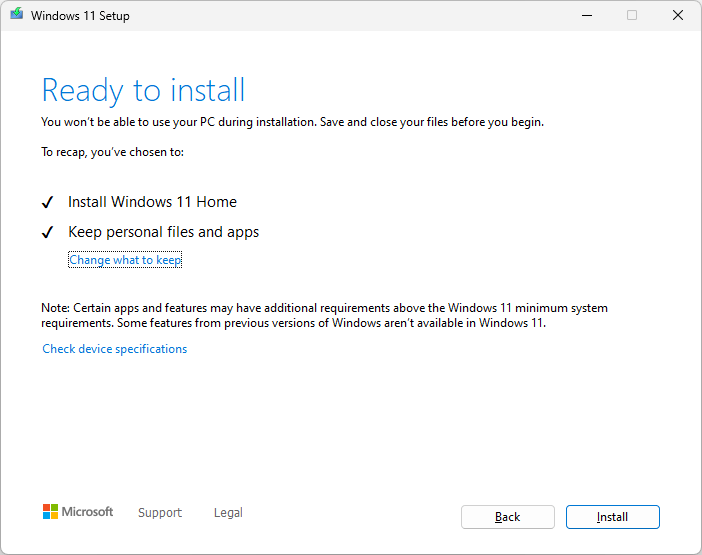Screen dimensions: 702x555
Task: Open the Legal link
Action: click(x=228, y=512)
